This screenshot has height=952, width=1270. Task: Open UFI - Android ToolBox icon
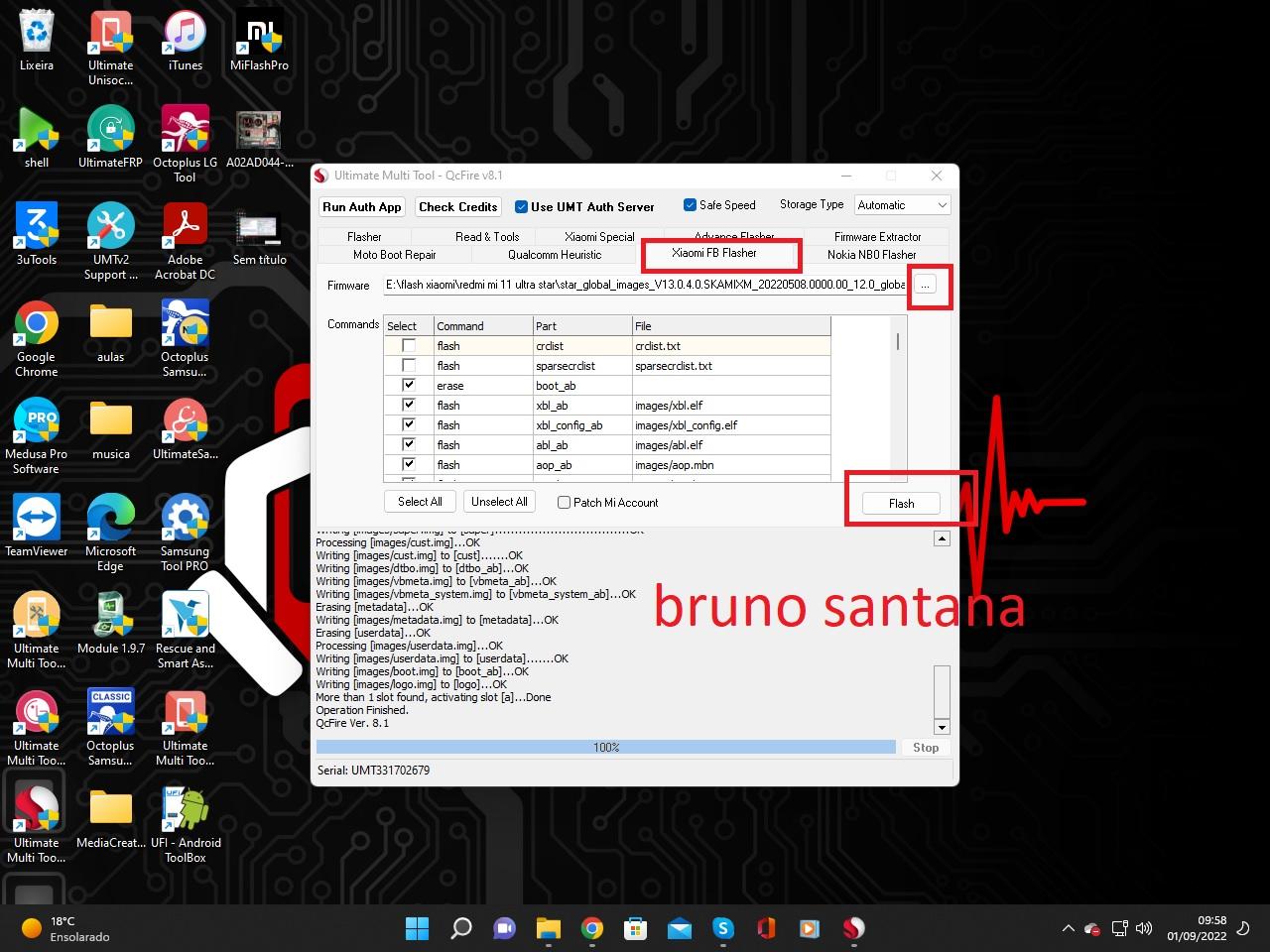(185, 825)
